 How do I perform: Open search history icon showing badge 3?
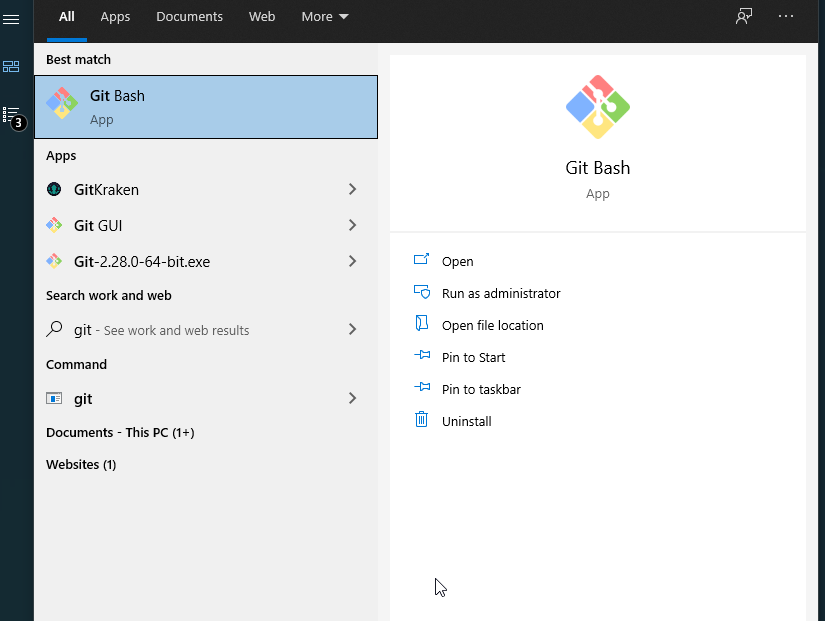point(13,112)
